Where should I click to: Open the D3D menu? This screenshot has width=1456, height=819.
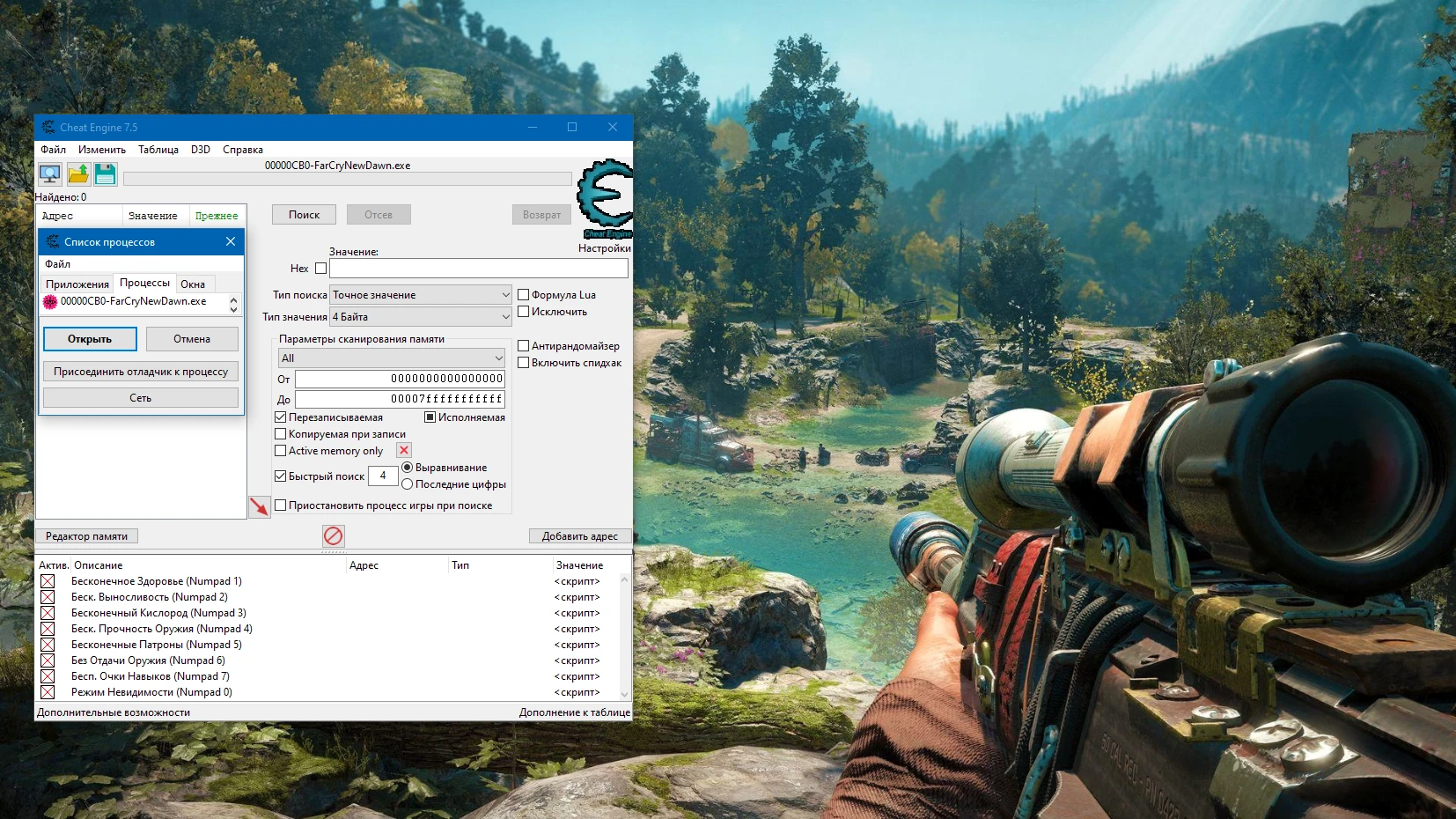[x=200, y=149]
